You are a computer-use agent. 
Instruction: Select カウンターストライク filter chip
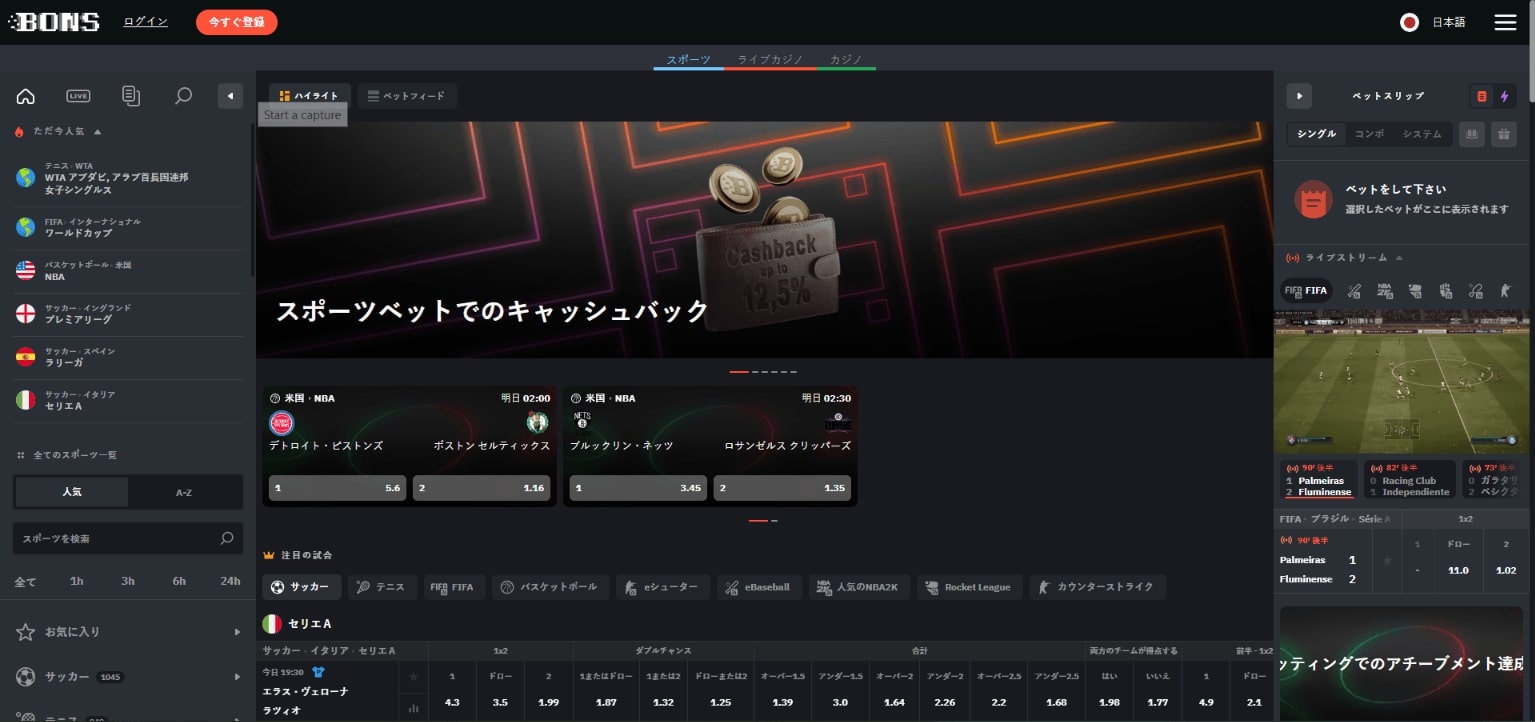click(x=1097, y=587)
